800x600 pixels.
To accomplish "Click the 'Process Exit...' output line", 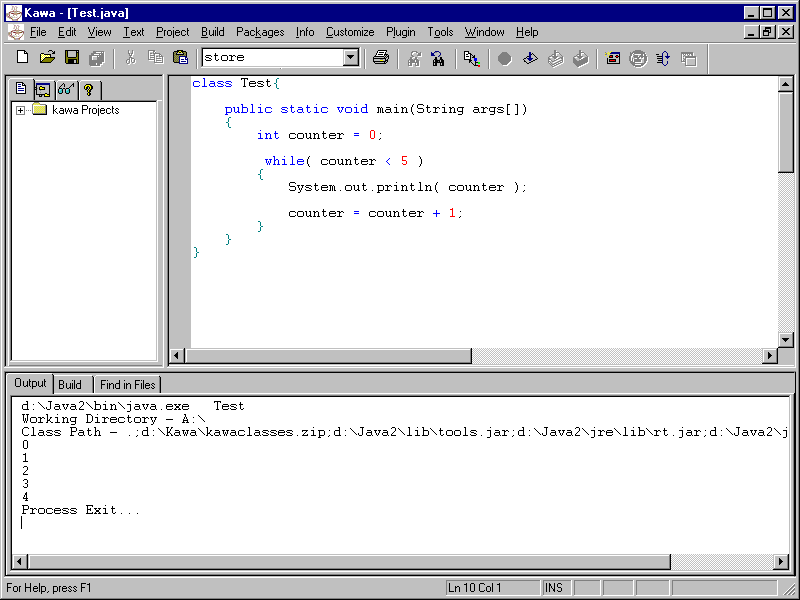I will 81,510.
